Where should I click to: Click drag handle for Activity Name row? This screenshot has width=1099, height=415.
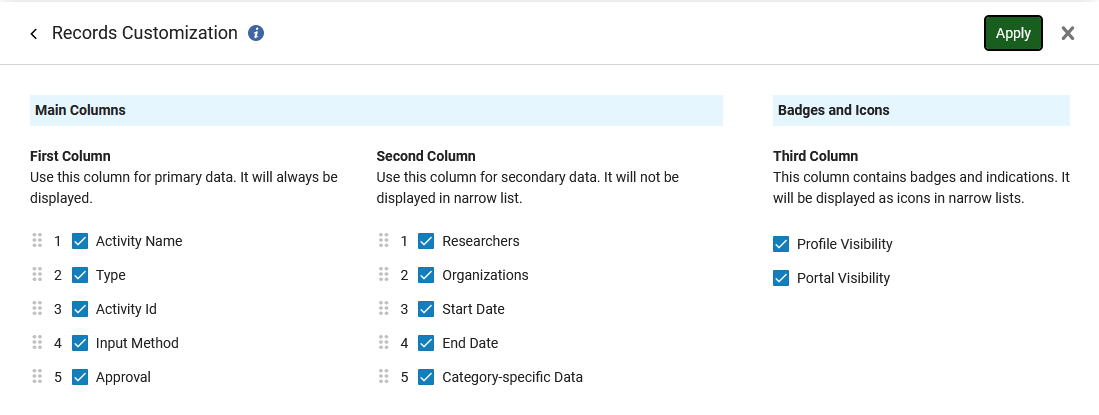tap(37, 241)
